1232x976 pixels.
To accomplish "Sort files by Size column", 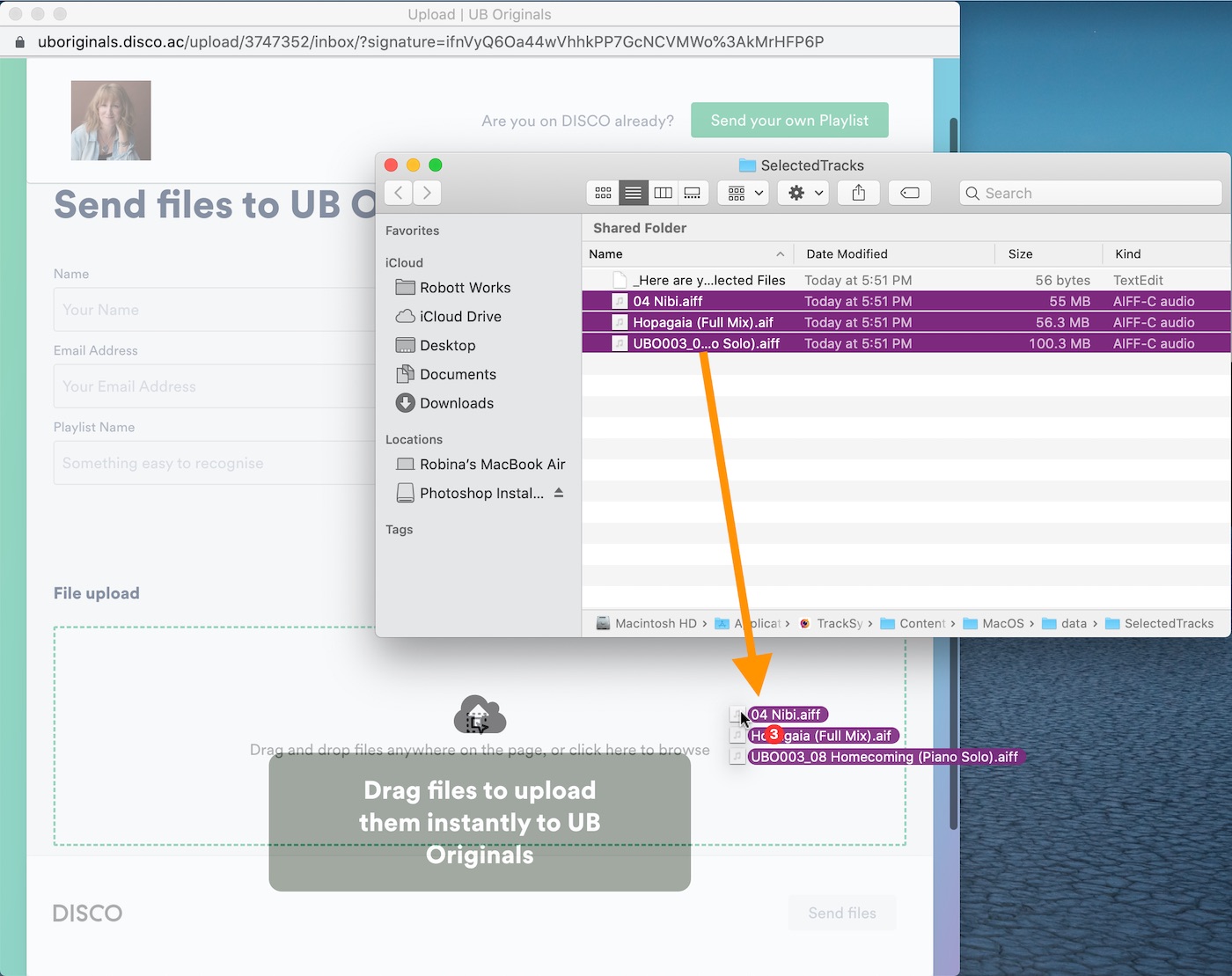I will pyautogui.click(x=1049, y=254).
